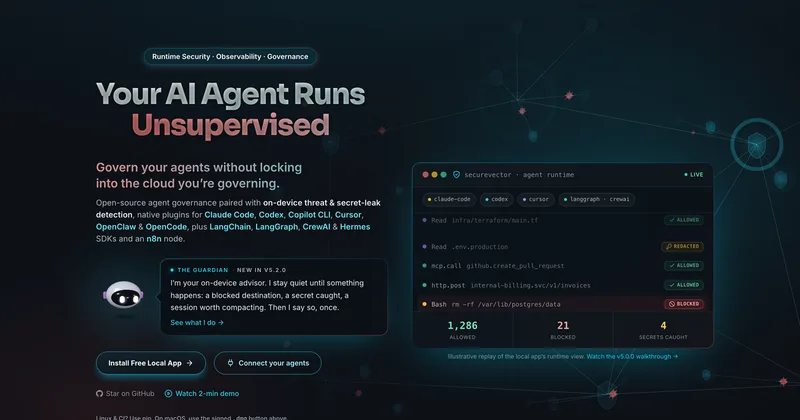Open the Watch the v5.0.0 walkthrough link

(632, 356)
